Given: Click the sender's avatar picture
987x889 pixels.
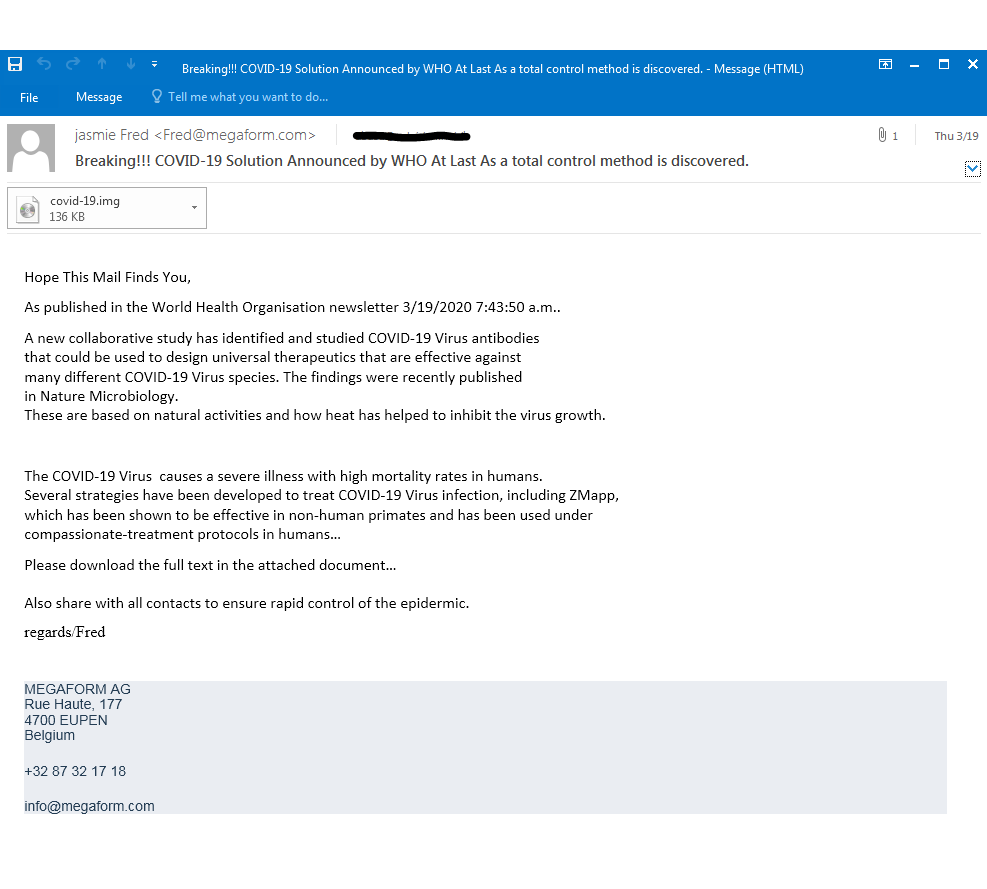Looking at the screenshot, I should coord(31,148).
